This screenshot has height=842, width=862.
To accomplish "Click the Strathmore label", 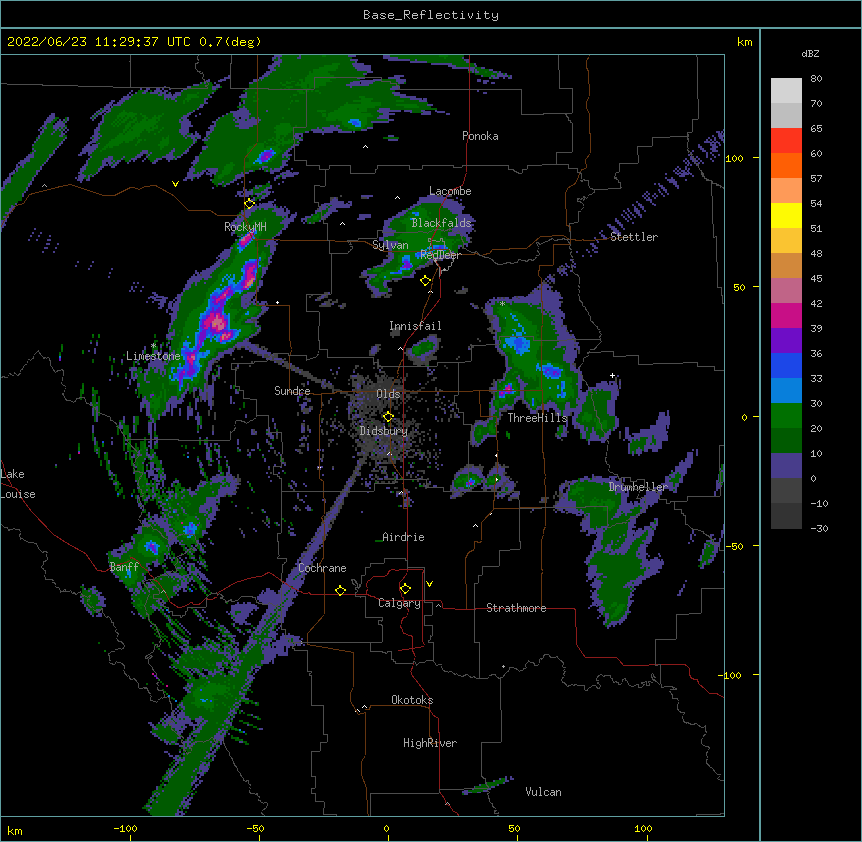I will click(x=516, y=608).
